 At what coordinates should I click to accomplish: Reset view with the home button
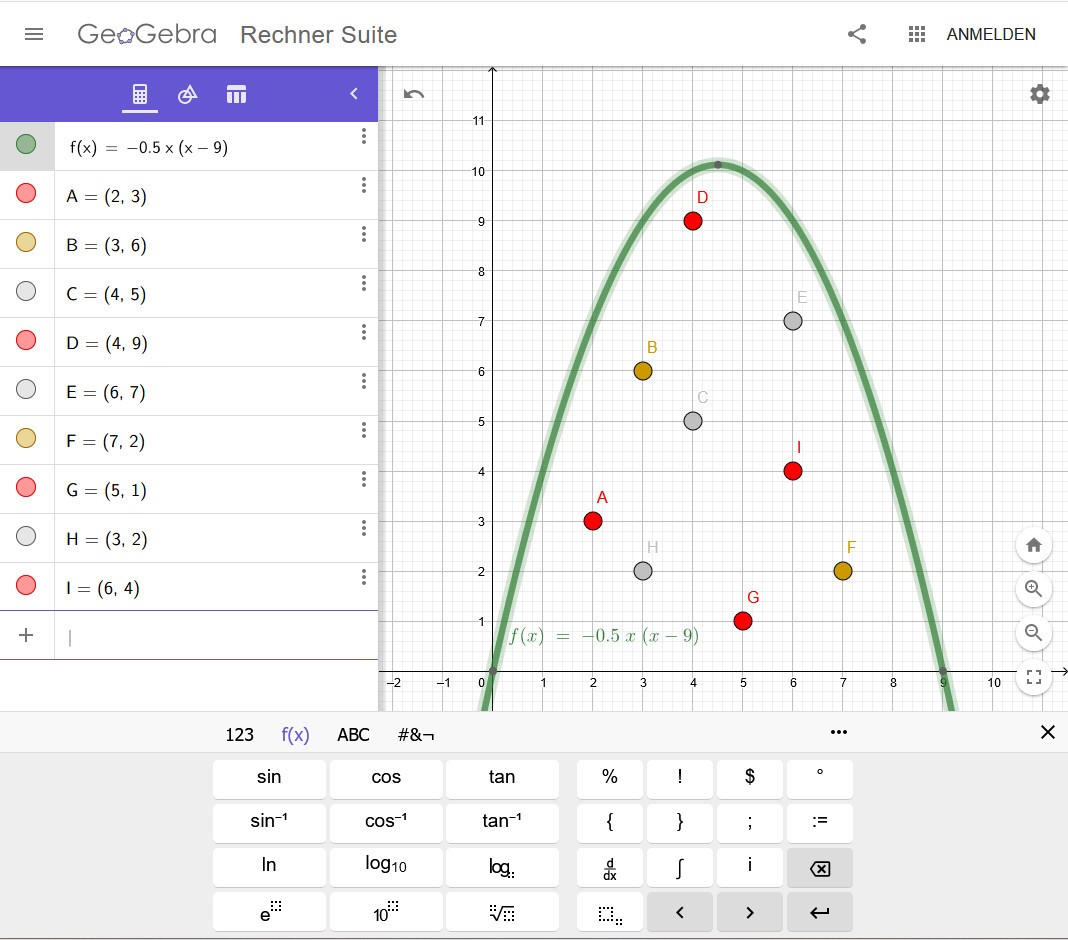[x=1034, y=545]
